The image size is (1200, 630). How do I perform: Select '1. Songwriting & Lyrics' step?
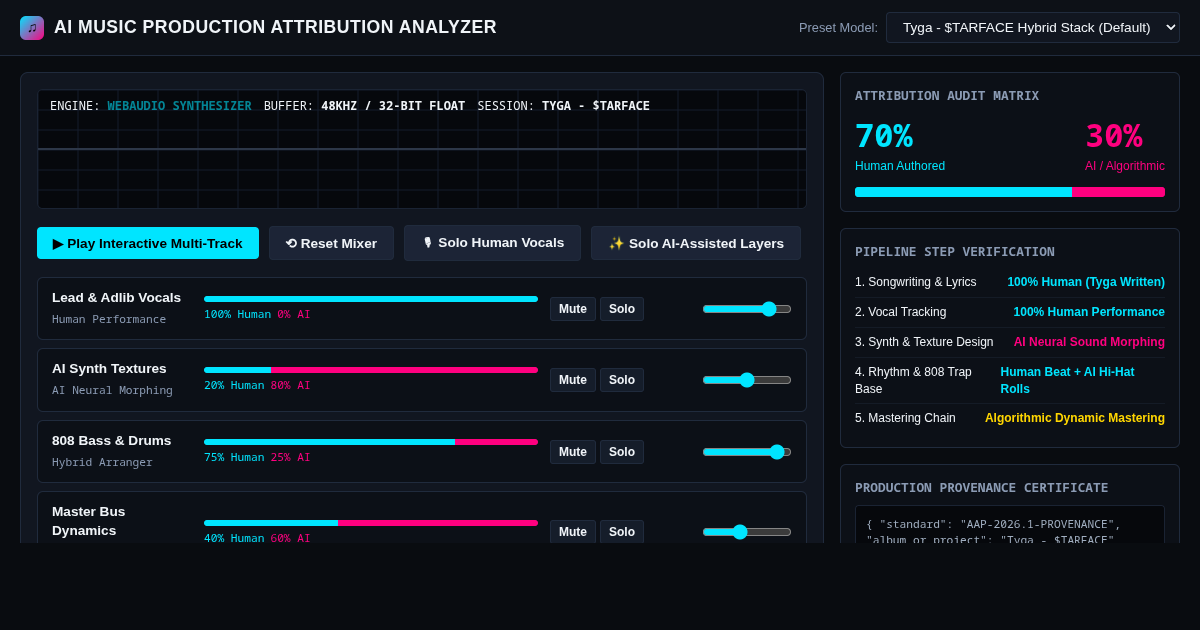pyautogui.click(x=916, y=282)
